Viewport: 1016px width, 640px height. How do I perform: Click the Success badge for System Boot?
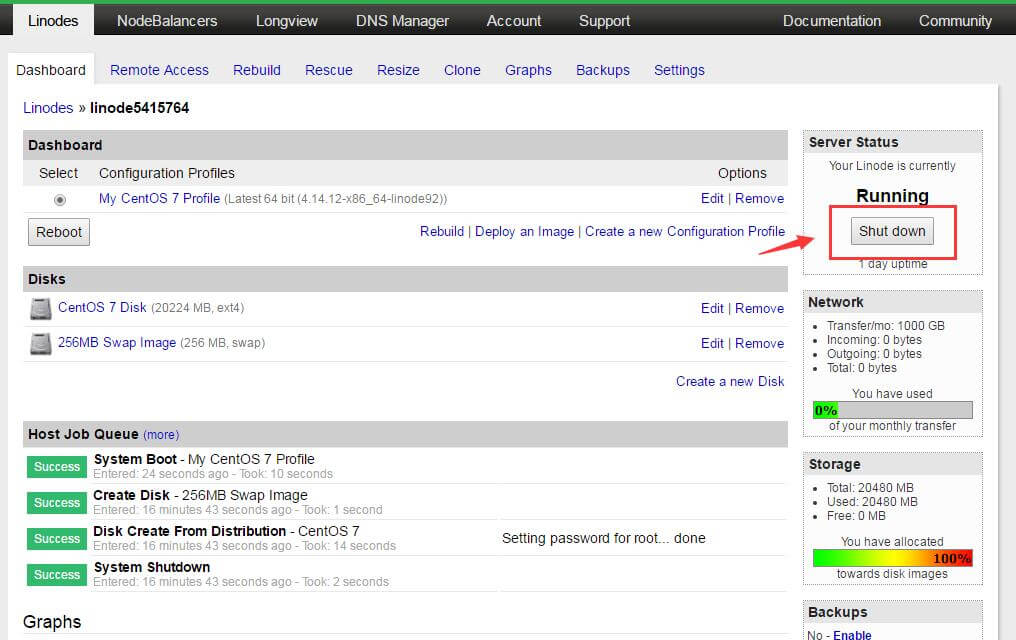[57, 467]
